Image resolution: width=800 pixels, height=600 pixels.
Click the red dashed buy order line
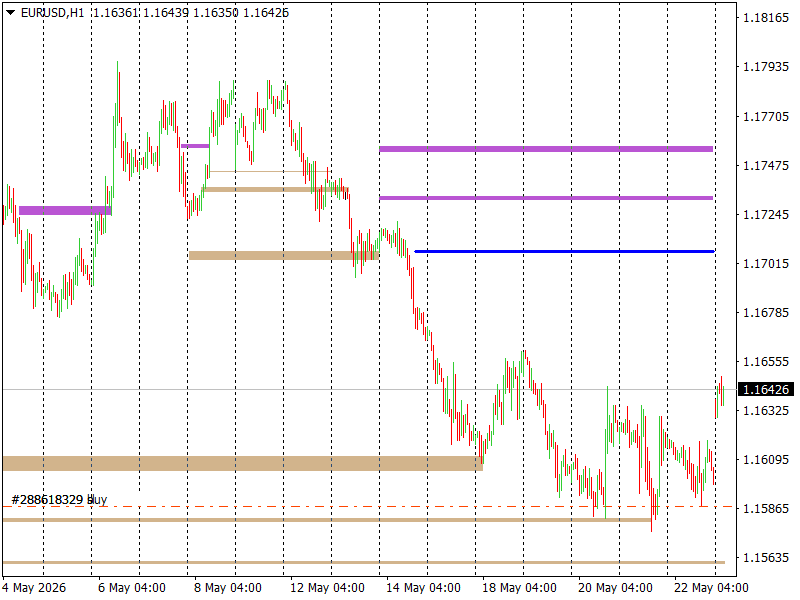367,507
